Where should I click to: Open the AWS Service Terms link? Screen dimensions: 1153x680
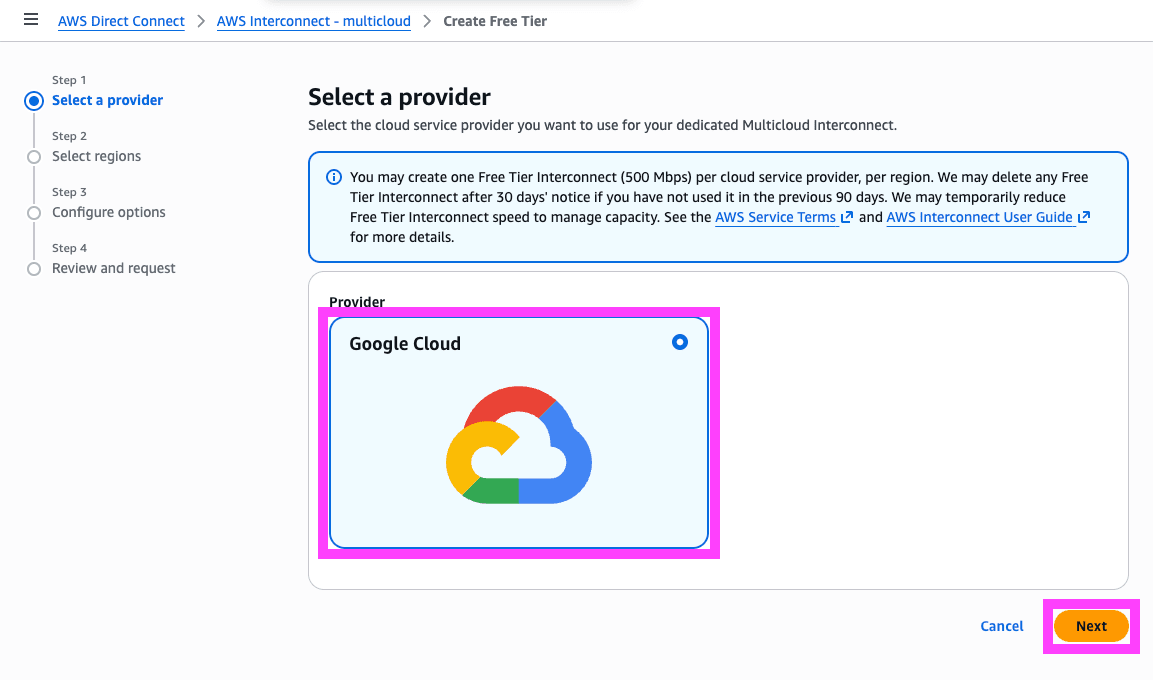776,218
